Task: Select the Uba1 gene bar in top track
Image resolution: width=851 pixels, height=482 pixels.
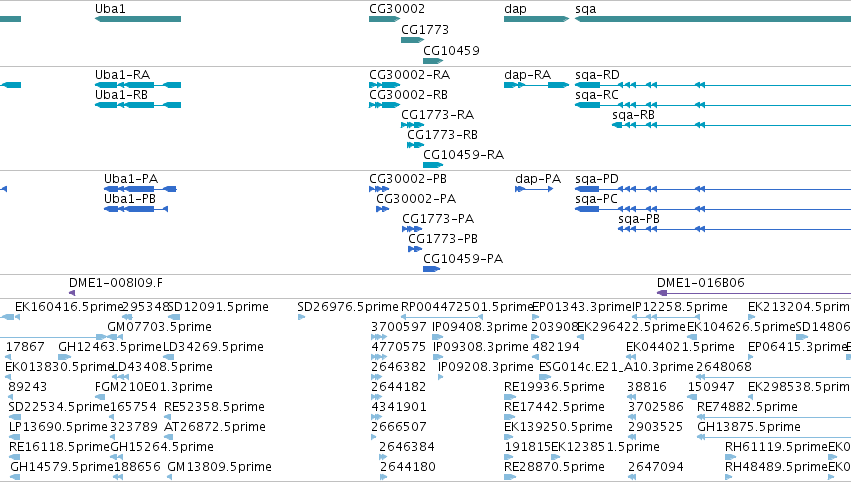Action: 138,19
